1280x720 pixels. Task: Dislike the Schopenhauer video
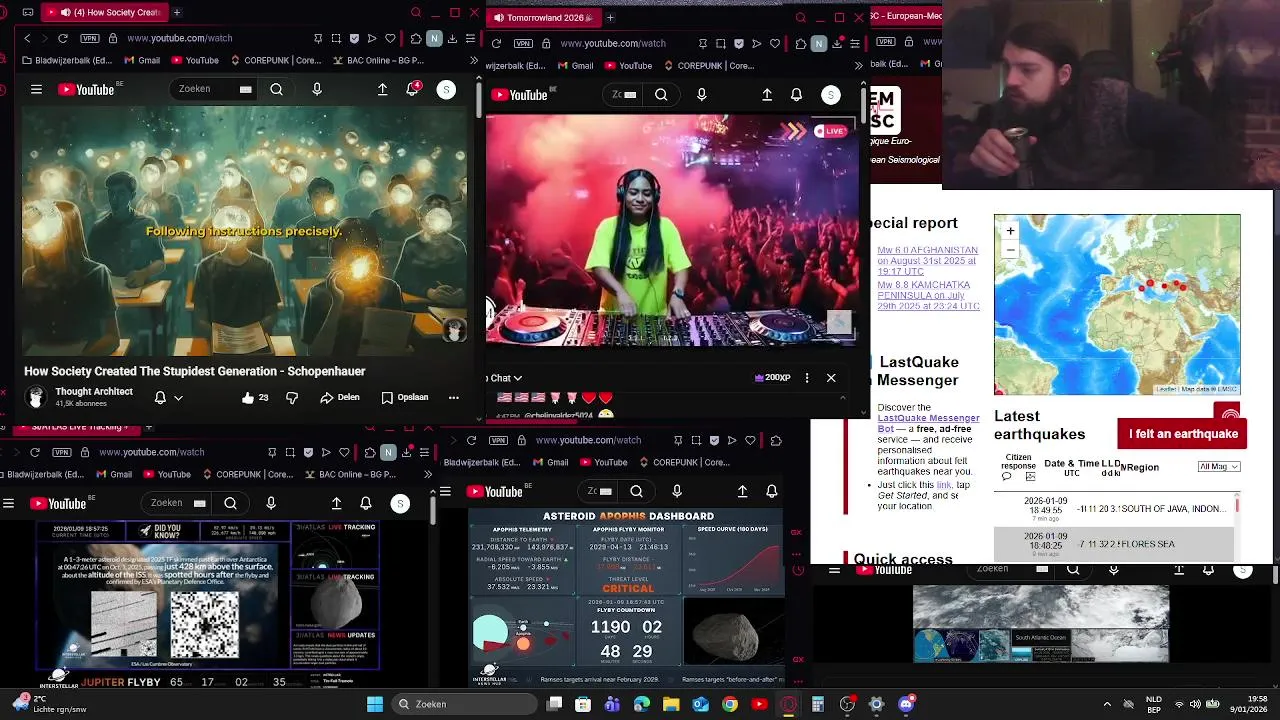click(x=292, y=397)
